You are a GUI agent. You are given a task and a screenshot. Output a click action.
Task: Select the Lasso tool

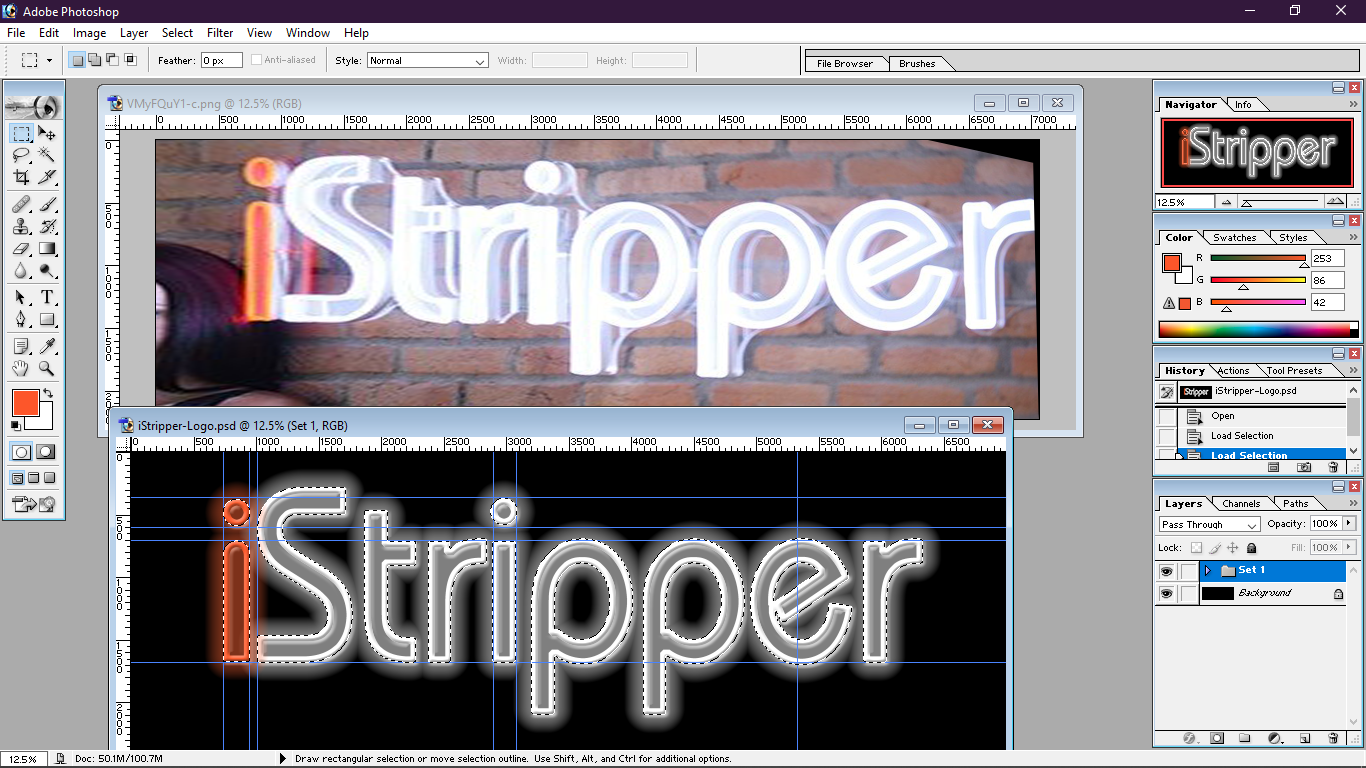point(21,155)
